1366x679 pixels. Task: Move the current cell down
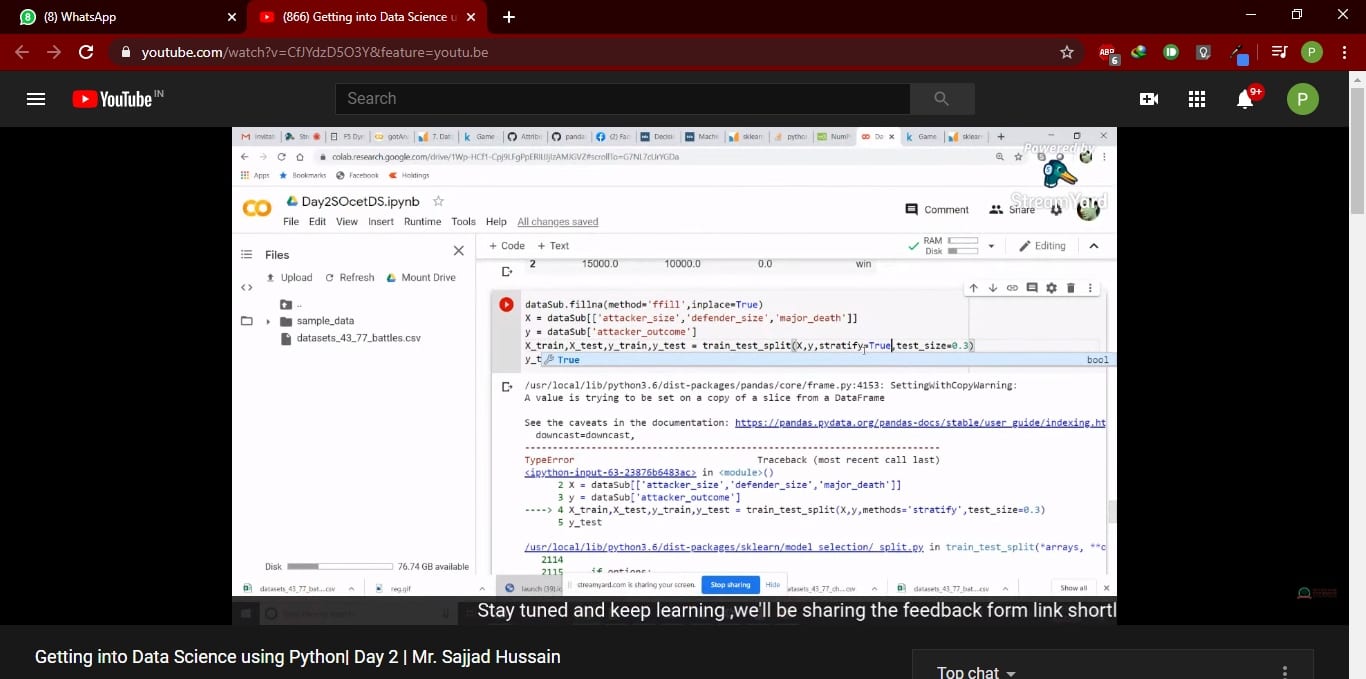991,287
